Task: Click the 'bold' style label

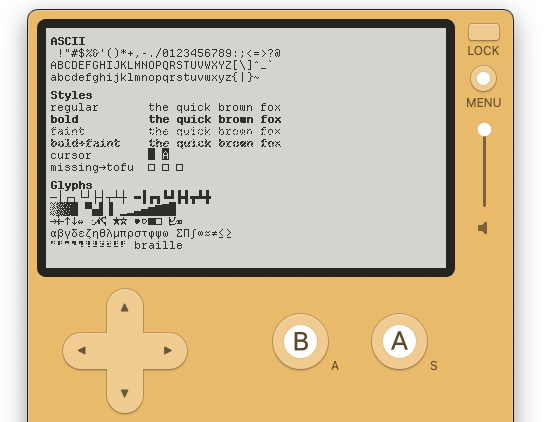Action: click(x=65, y=119)
